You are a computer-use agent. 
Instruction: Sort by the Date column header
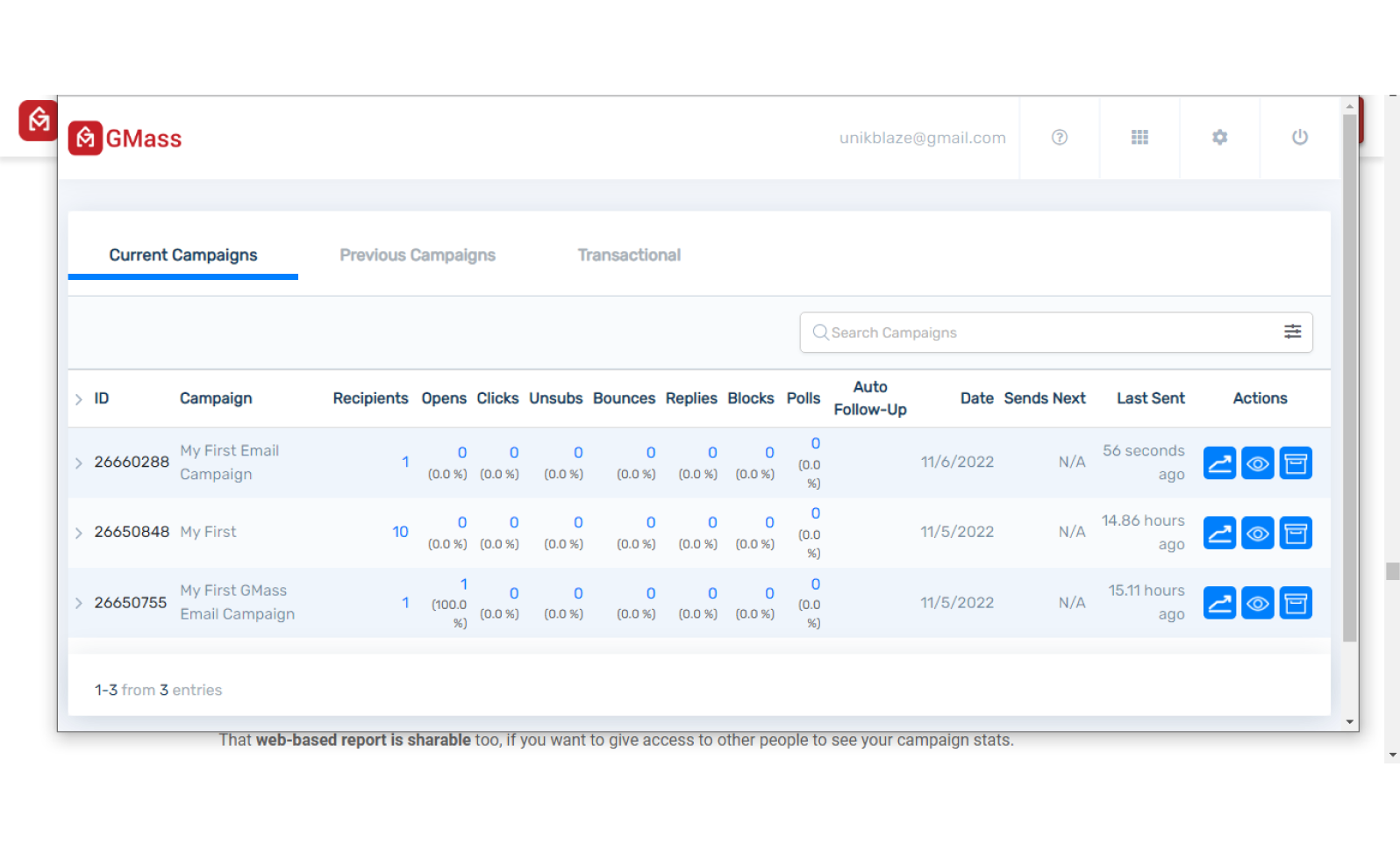click(976, 398)
